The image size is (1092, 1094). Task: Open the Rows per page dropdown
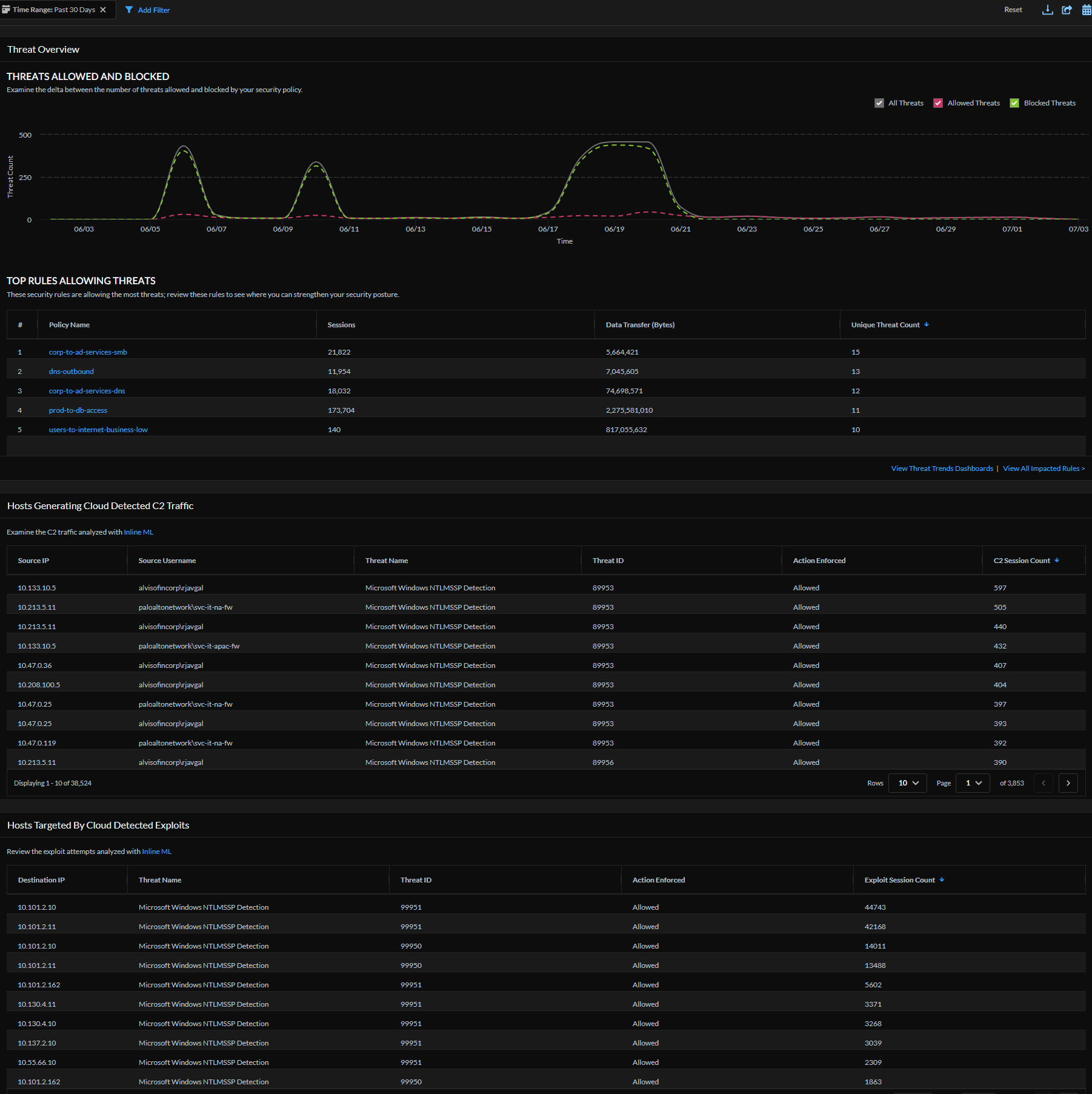[x=907, y=783]
